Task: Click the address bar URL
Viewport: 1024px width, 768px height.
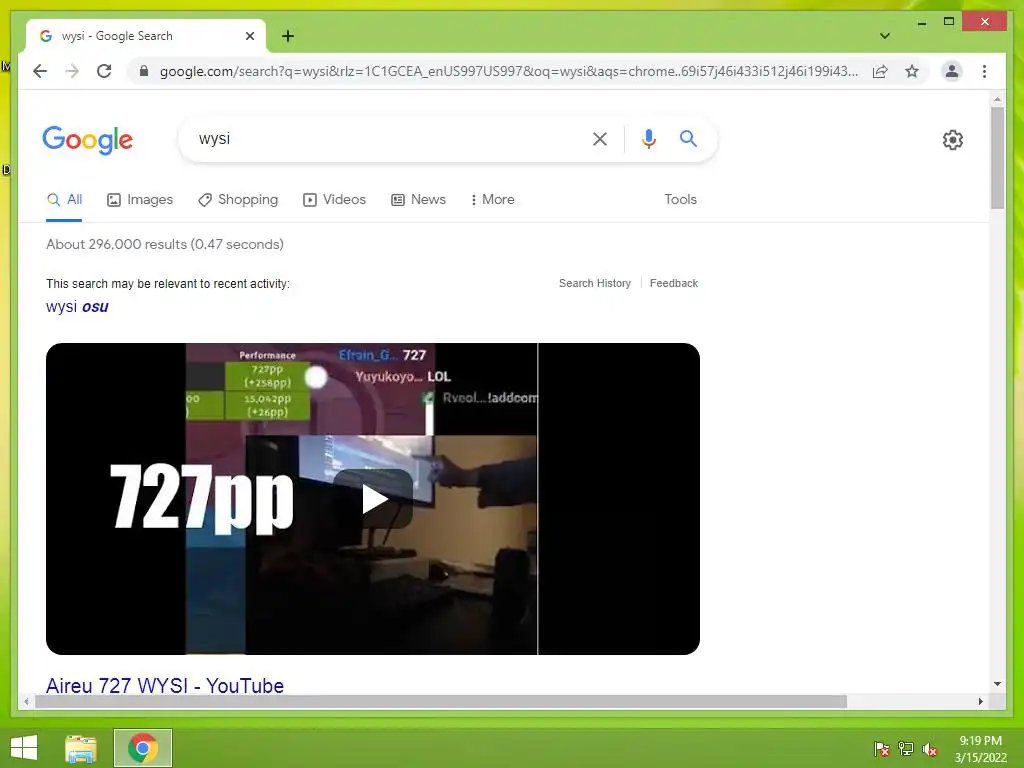Action: (509, 71)
